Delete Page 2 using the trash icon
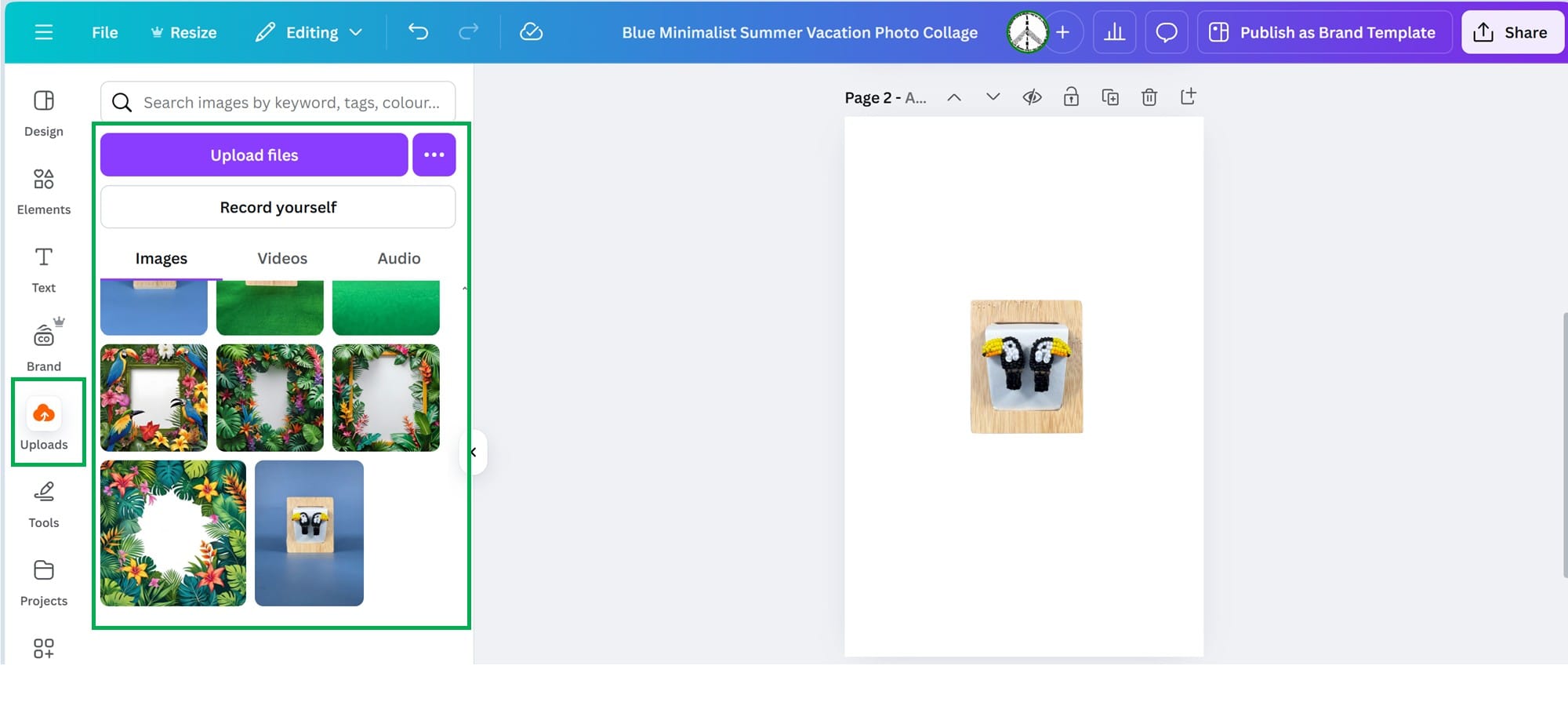The height and width of the screenshot is (713, 1568). click(x=1149, y=96)
